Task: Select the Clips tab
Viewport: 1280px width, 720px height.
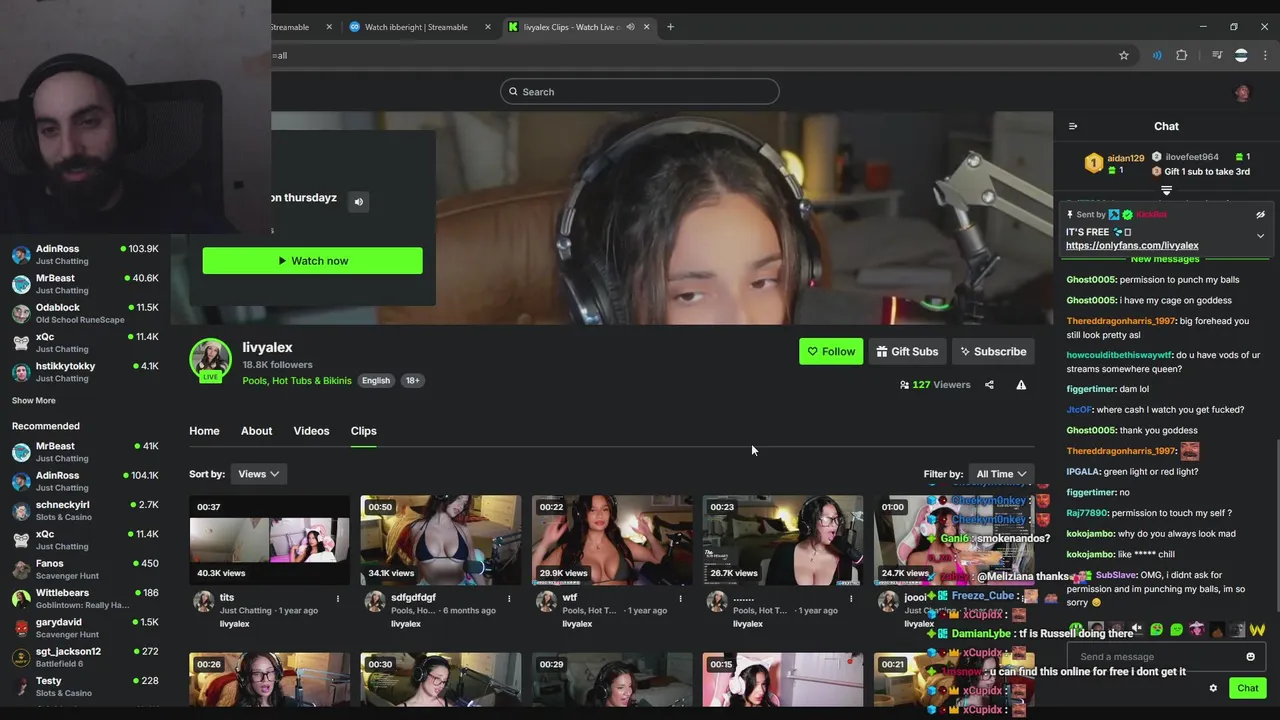Action: pyautogui.click(x=363, y=431)
